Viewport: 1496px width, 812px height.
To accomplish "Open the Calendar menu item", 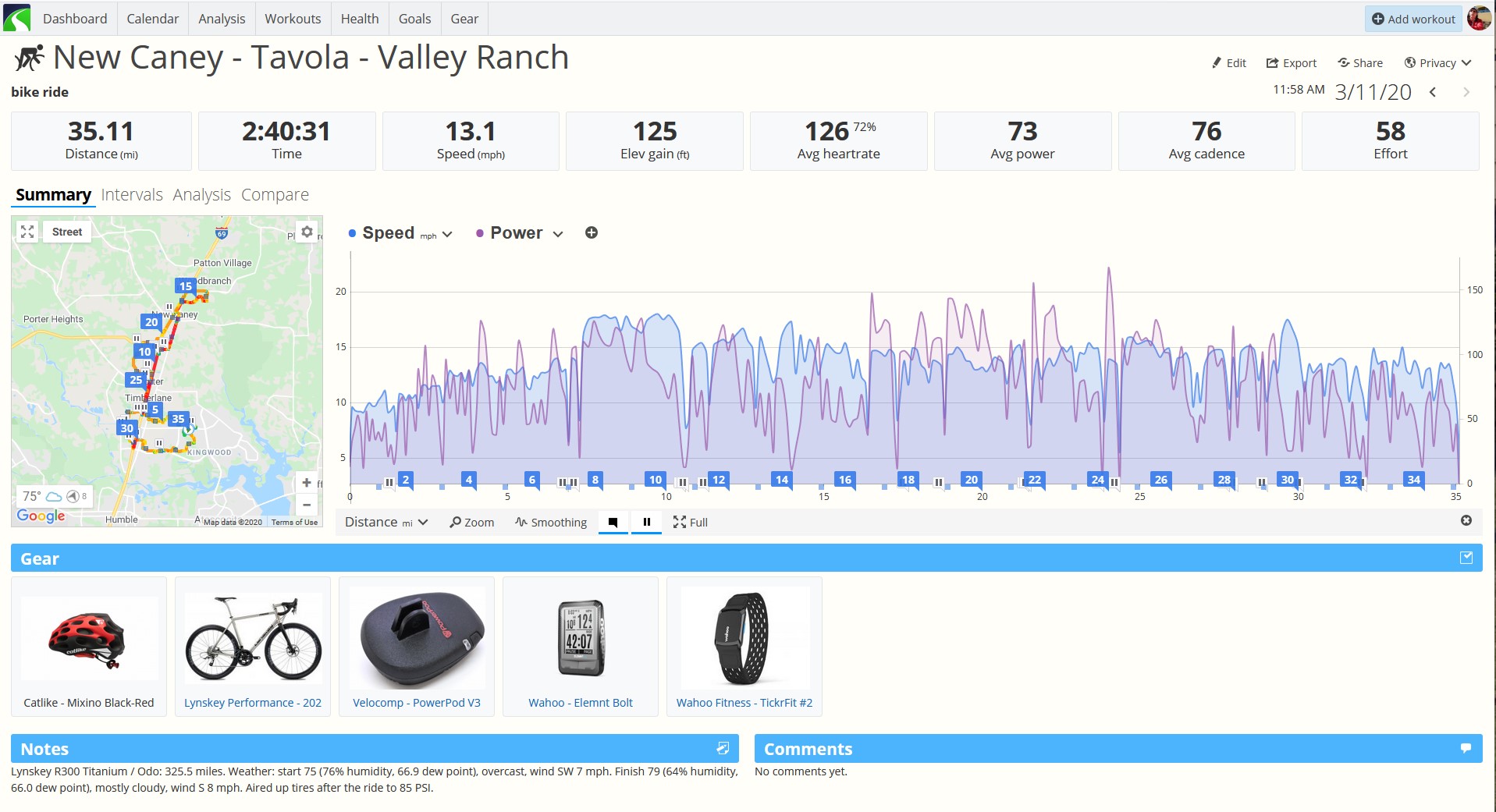I will (x=153, y=19).
